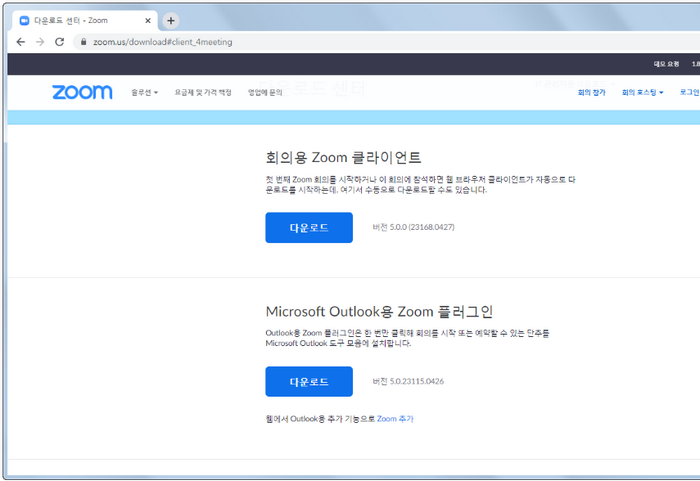Click the 회의 참가 link
This screenshot has width=700, height=481.
pos(592,92)
